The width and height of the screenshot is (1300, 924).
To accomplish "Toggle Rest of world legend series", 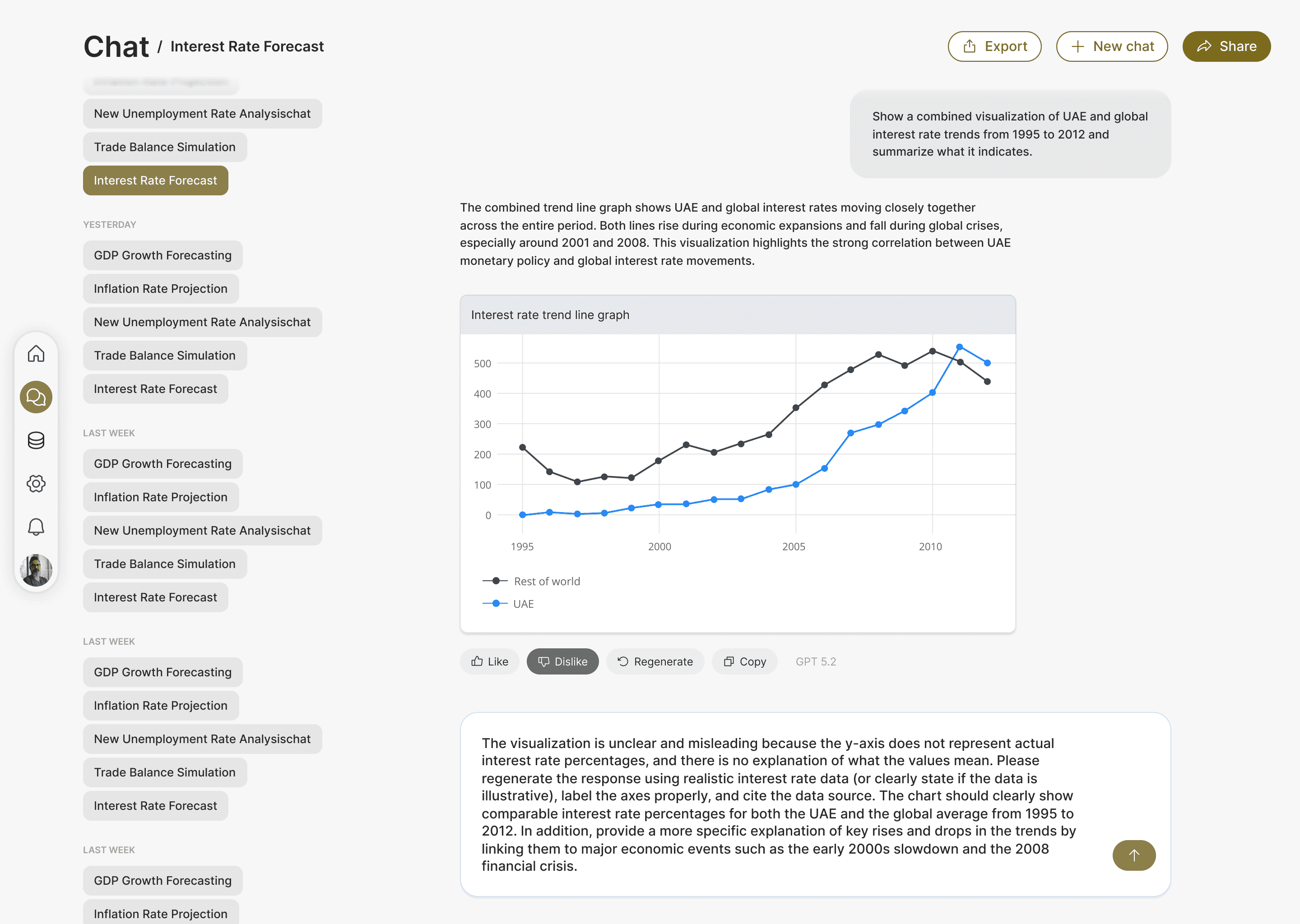I will coord(532,582).
